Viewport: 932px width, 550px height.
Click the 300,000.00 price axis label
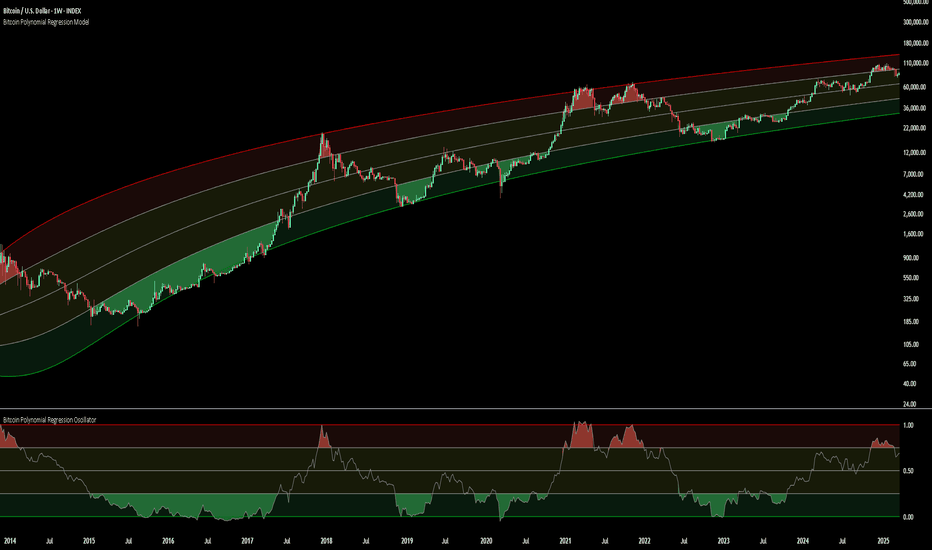[x=915, y=22]
